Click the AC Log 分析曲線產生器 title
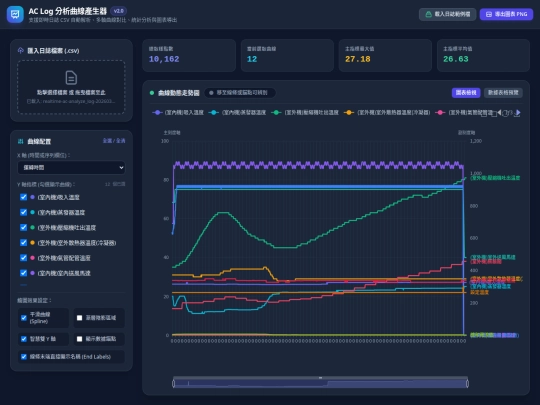Image resolution: width=540 pixels, height=405 pixels. tap(68, 11)
